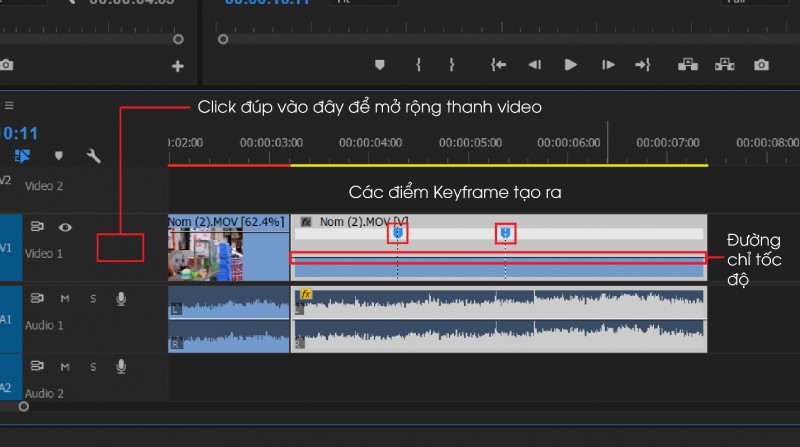
Task: Enable voice-over record on Audio 1
Action: 121,299
